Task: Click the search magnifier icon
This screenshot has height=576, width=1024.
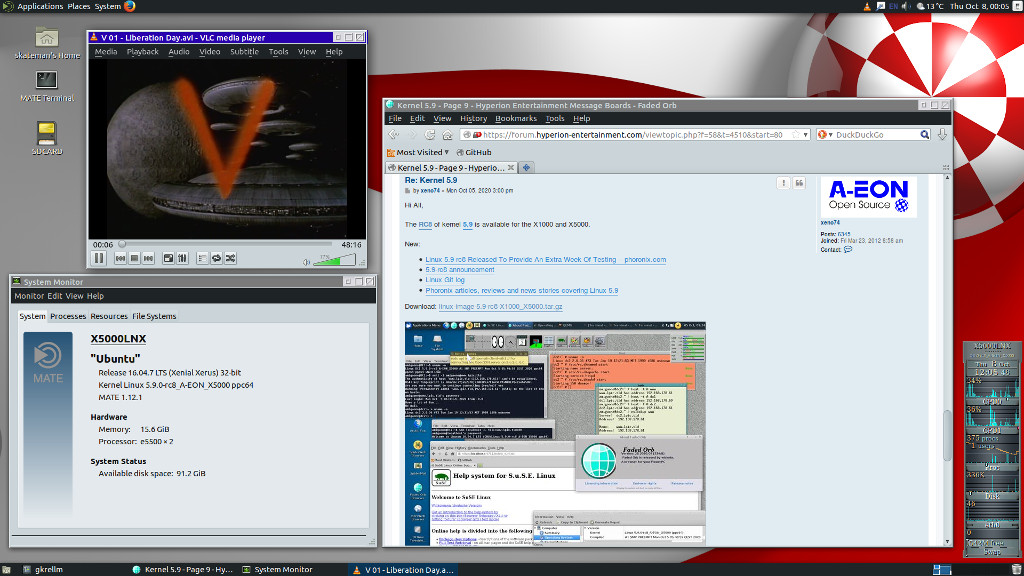Action: (x=925, y=135)
